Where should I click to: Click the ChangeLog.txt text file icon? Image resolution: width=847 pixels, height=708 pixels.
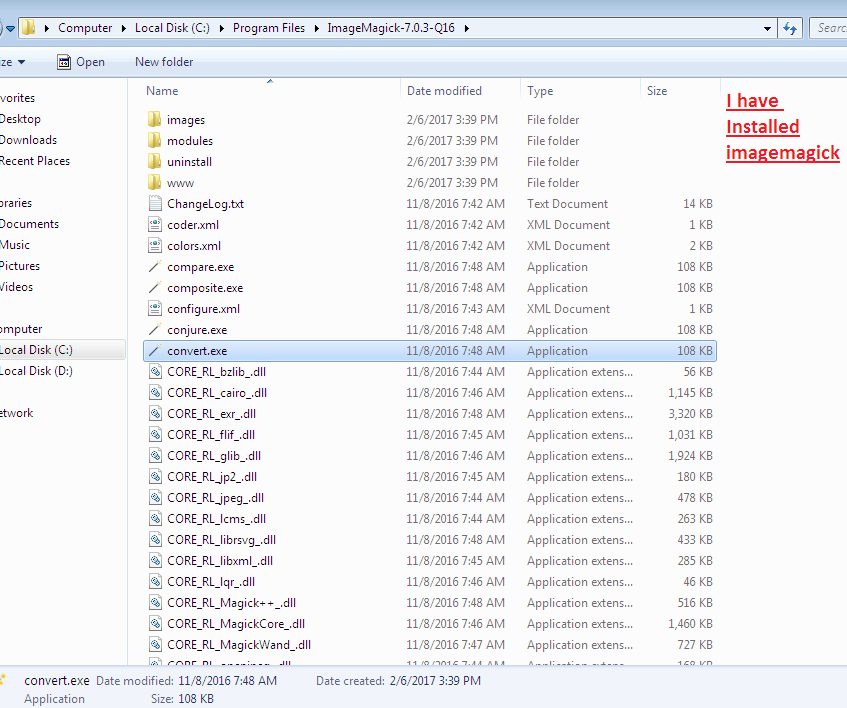(x=154, y=204)
